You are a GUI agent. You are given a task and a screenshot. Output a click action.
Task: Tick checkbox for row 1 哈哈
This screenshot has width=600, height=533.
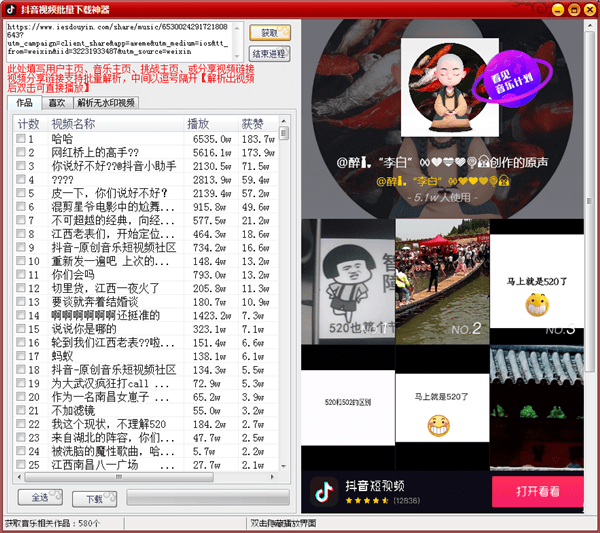(21, 139)
